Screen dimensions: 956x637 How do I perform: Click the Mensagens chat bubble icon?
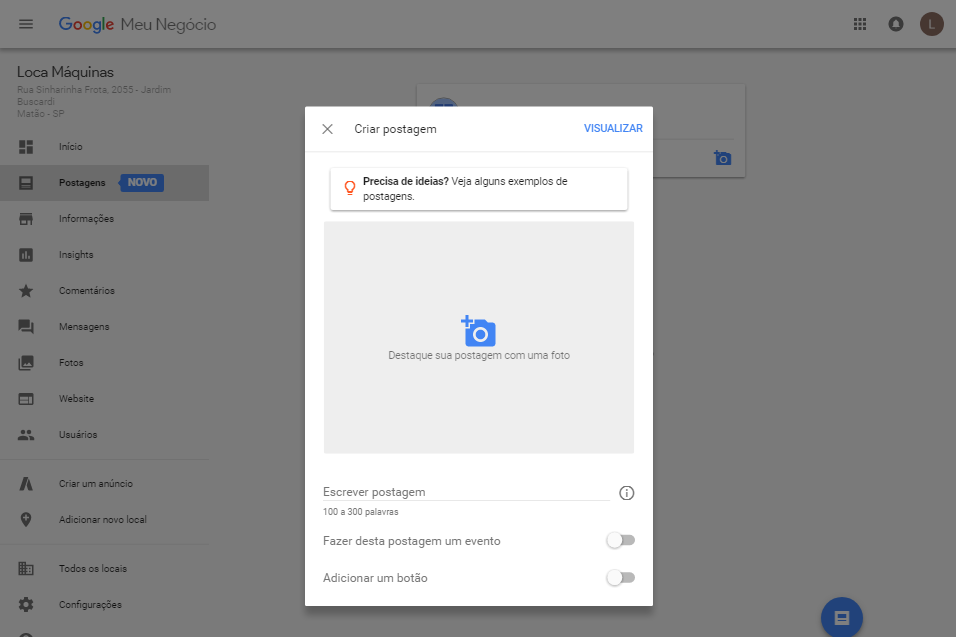(26, 327)
